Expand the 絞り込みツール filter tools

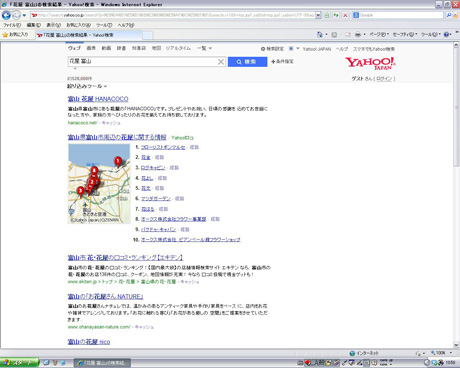(x=87, y=86)
